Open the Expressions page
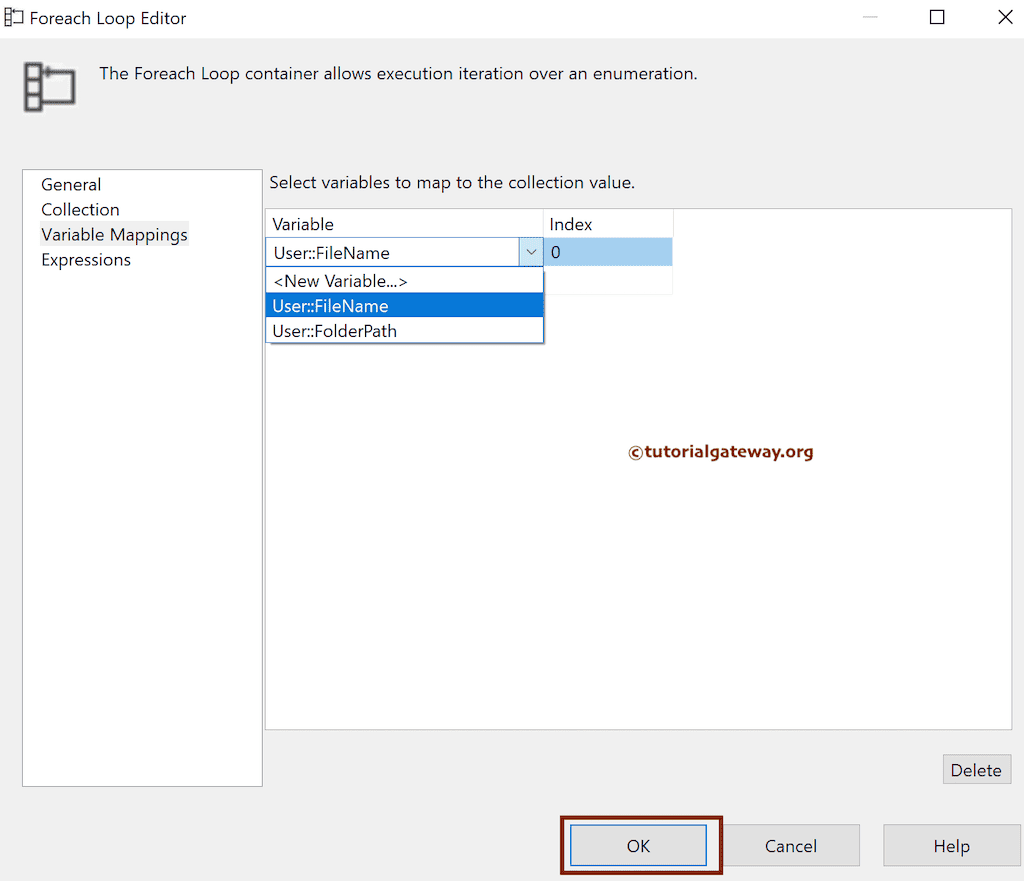The width and height of the screenshot is (1024, 881). pyautogui.click(x=85, y=259)
